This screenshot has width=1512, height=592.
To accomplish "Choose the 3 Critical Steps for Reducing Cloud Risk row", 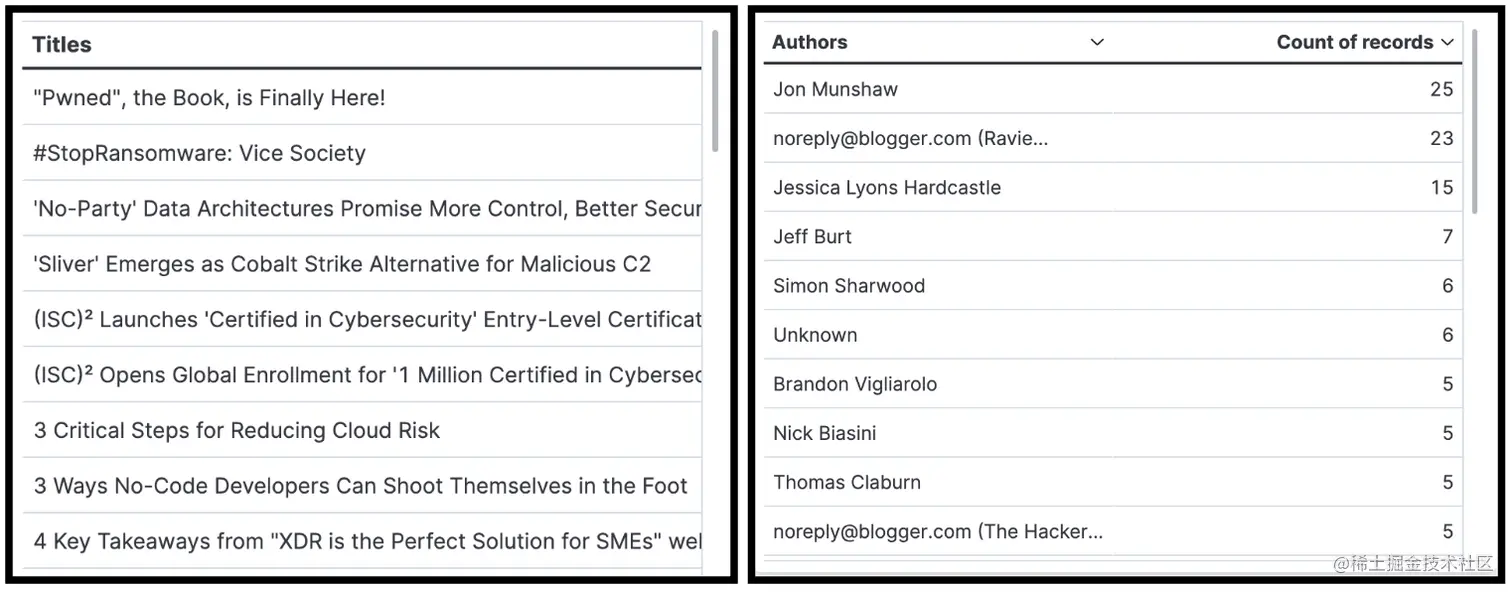I will click(x=362, y=430).
